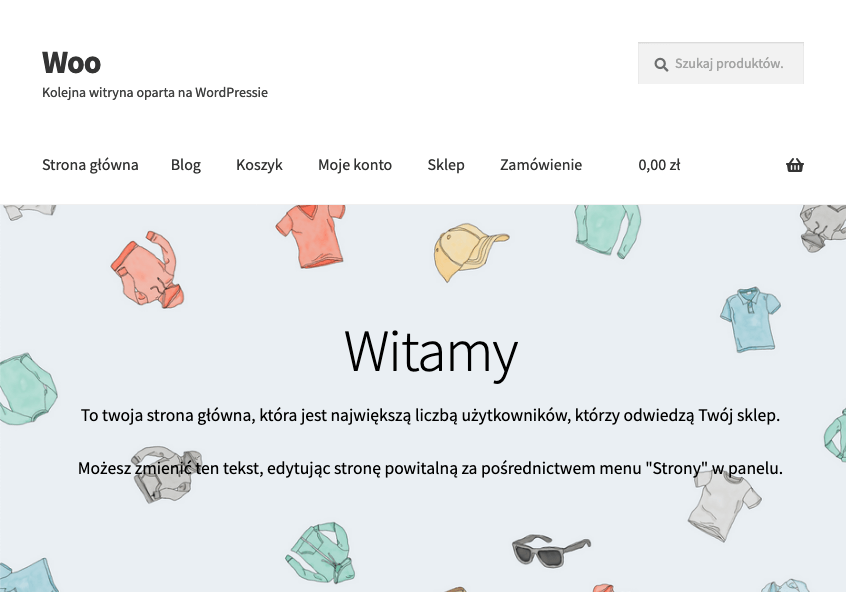Click the sunglasses illustration
Image resolution: width=846 pixels, height=592 pixels.
550,550
